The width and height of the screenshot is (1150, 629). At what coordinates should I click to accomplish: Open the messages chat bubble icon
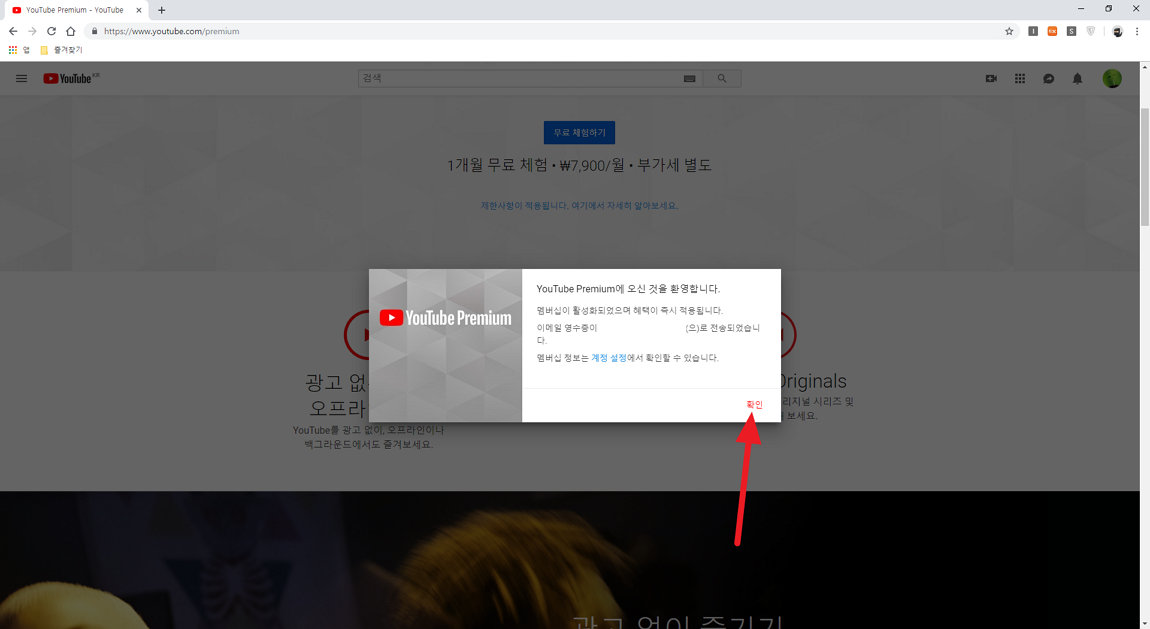tap(1049, 78)
